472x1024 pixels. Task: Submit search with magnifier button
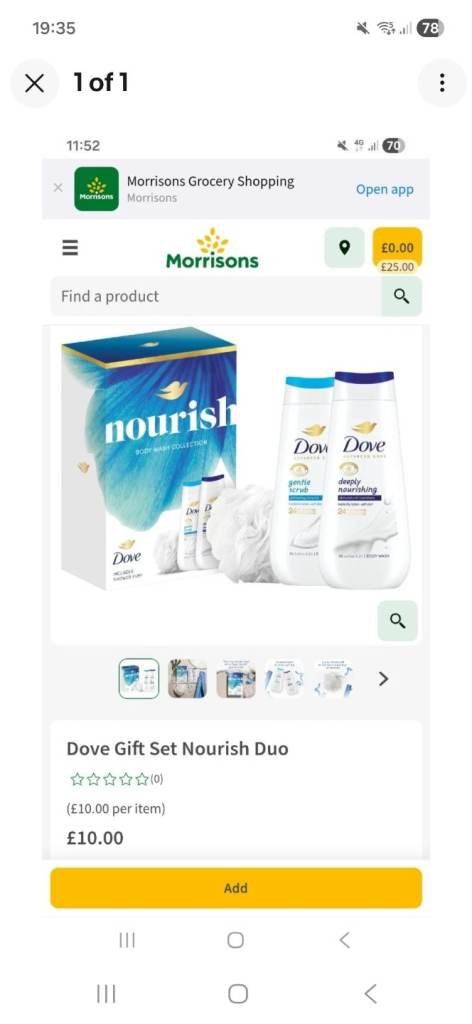[401, 296]
